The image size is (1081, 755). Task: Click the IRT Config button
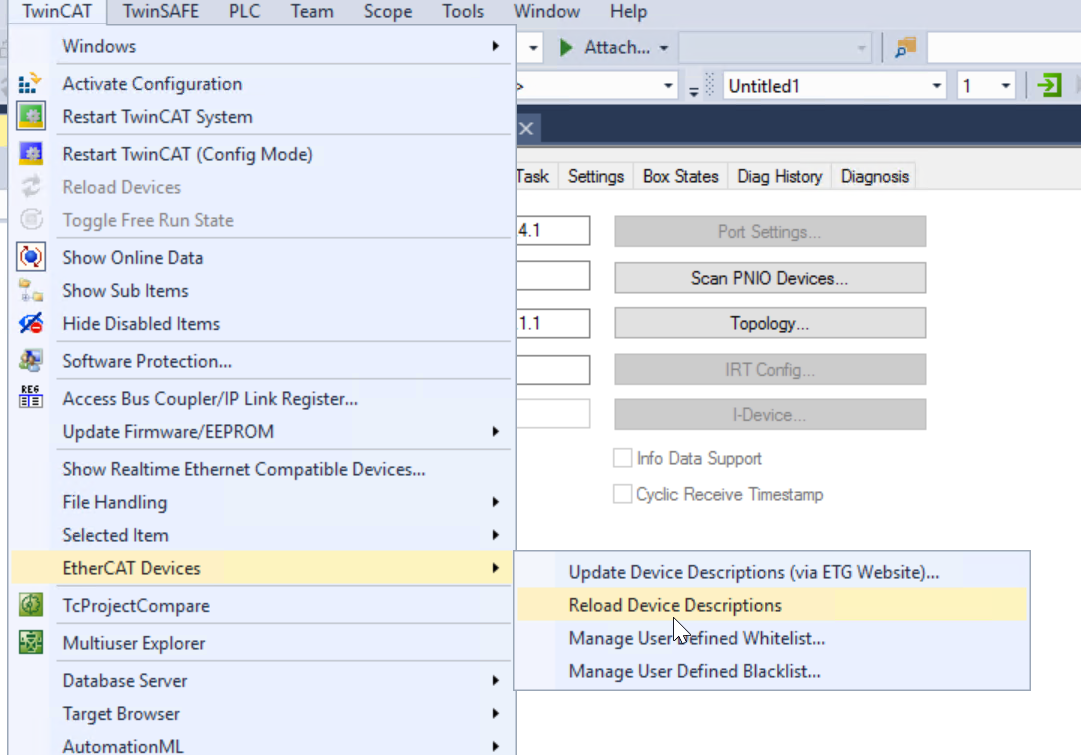coord(770,370)
